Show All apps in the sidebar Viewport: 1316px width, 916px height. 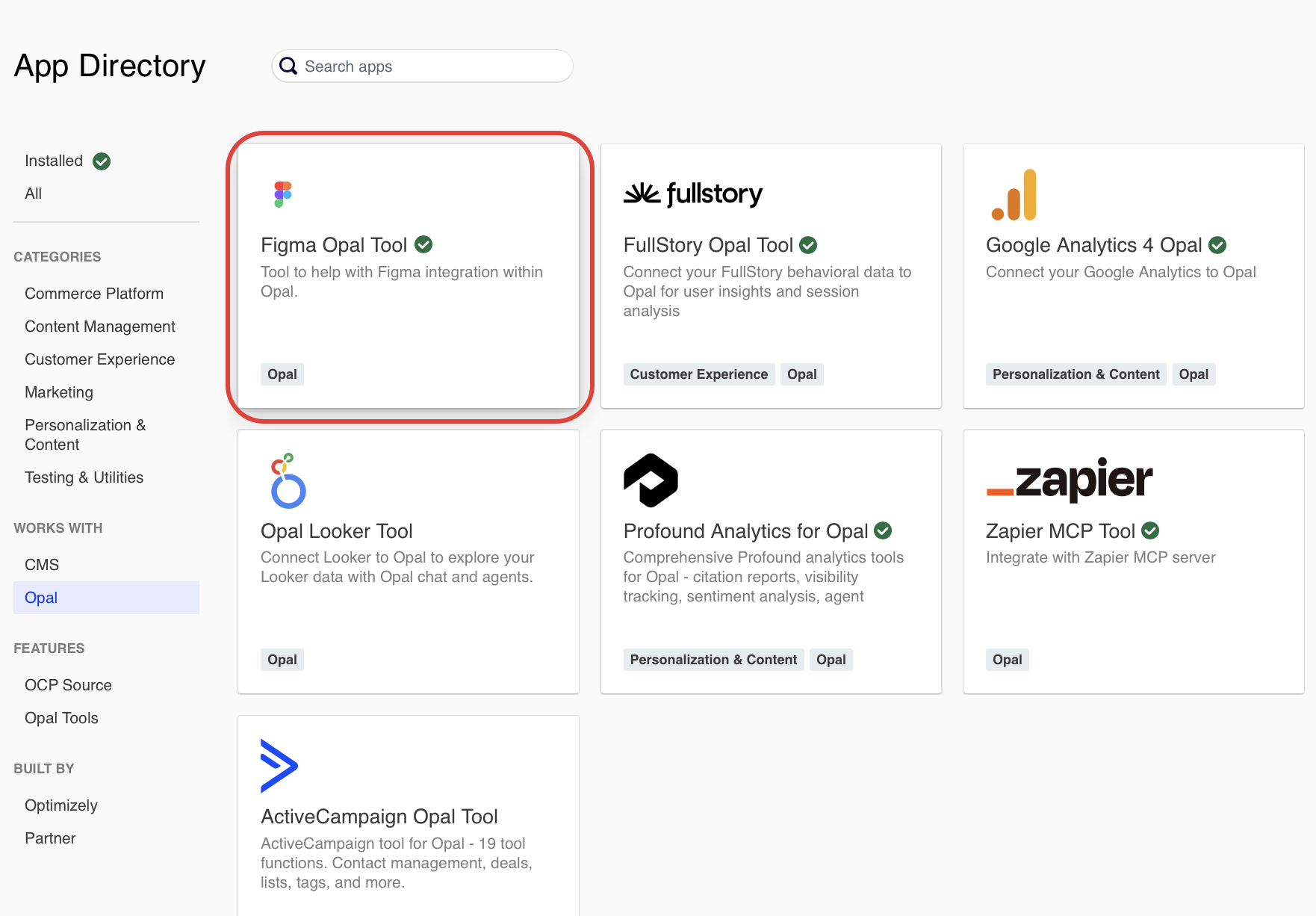point(34,194)
